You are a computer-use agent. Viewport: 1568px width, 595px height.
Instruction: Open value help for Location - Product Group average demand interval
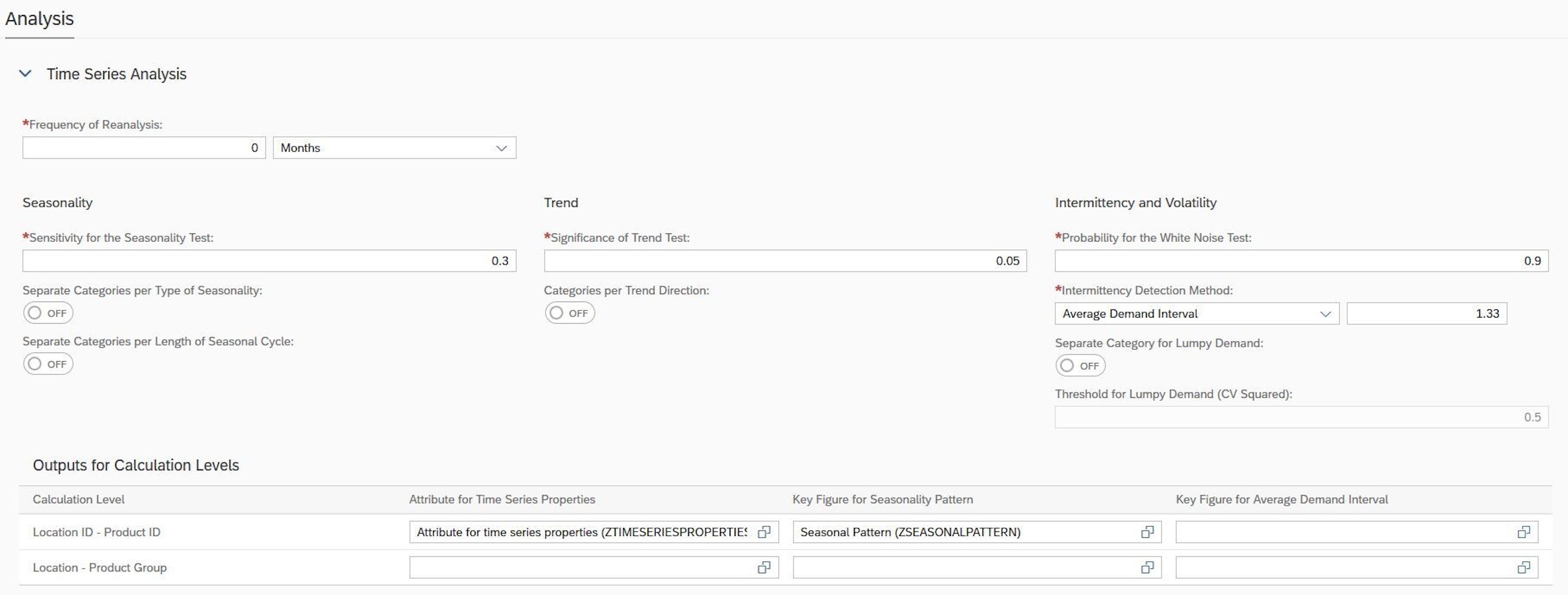point(1523,568)
